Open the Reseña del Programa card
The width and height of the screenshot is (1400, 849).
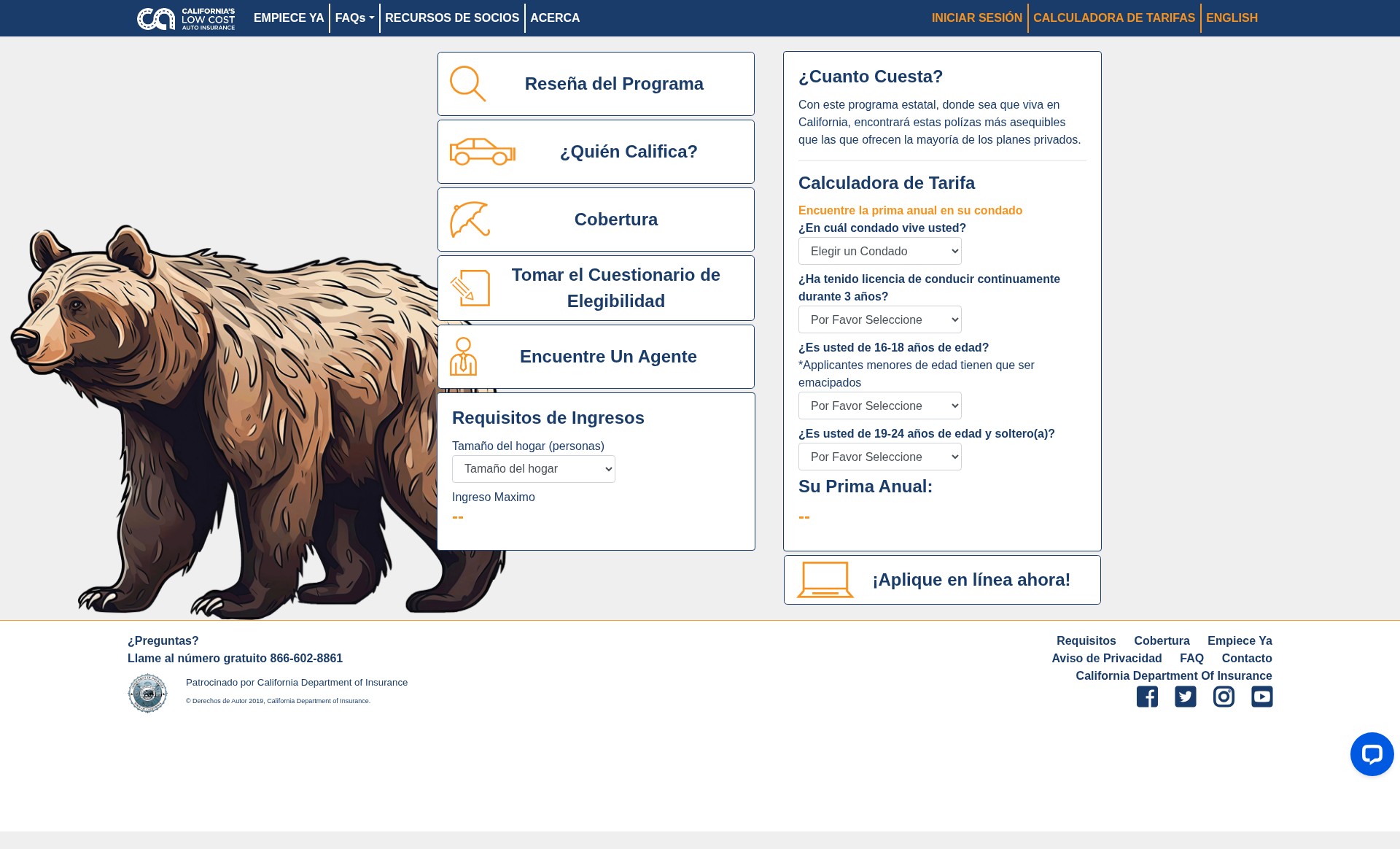(596, 84)
